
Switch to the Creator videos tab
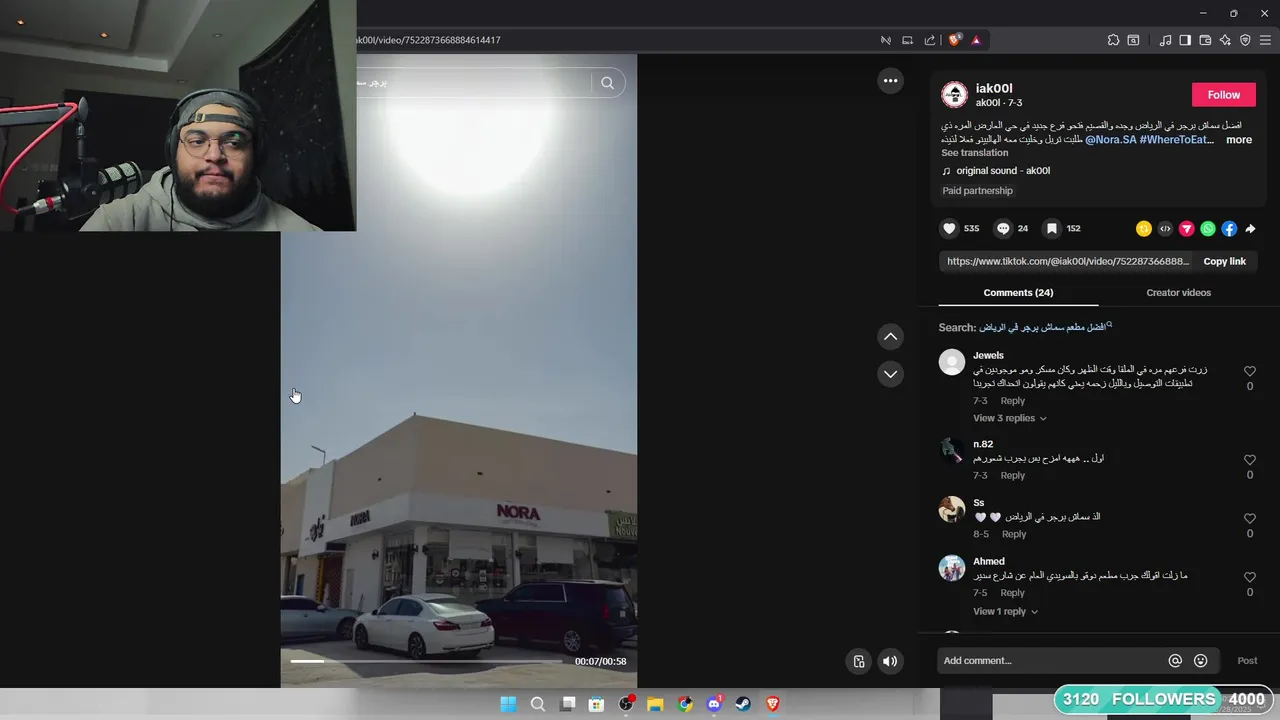1178,293
